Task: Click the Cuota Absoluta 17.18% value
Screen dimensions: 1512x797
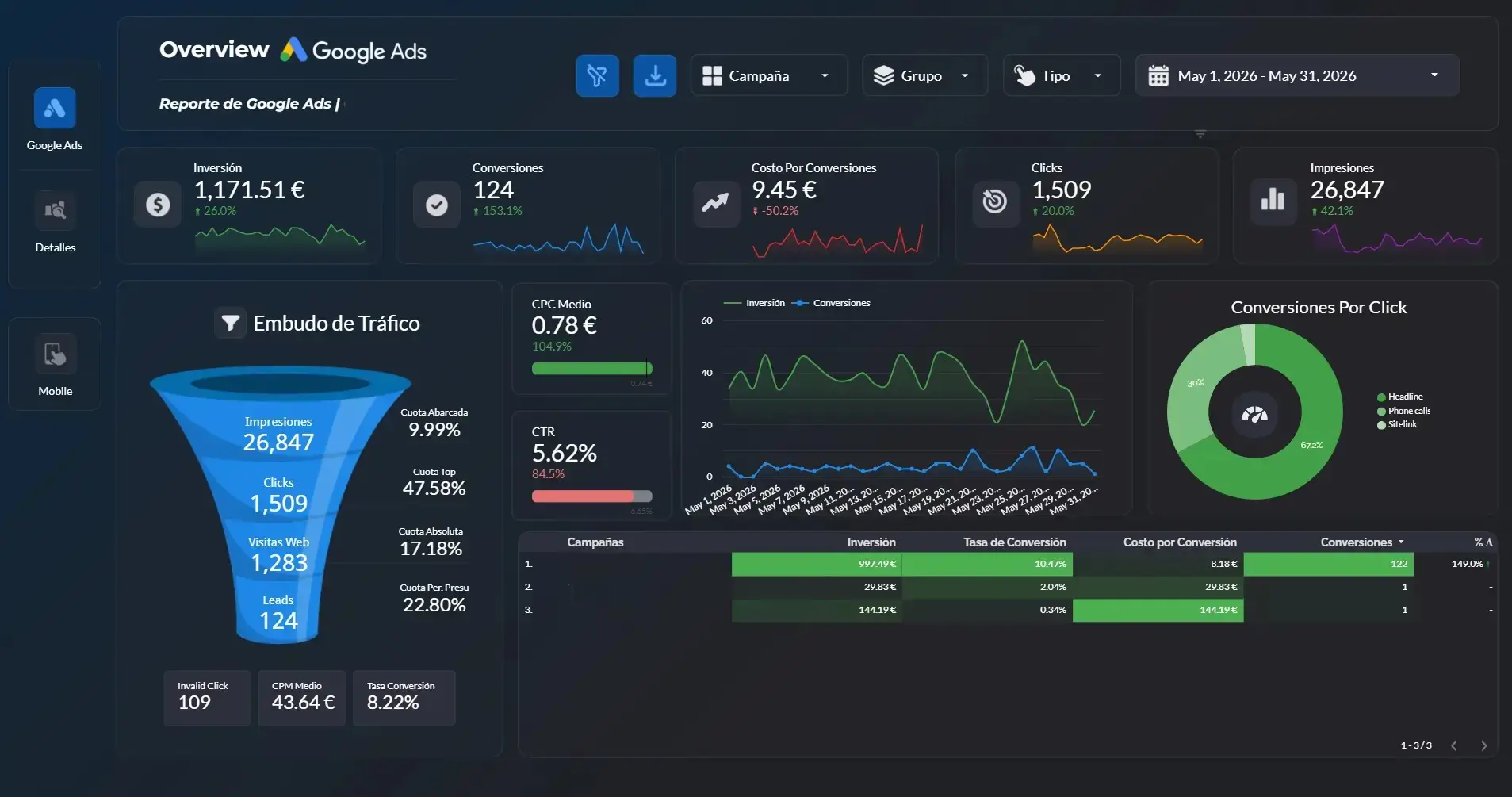Action: pos(431,549)
